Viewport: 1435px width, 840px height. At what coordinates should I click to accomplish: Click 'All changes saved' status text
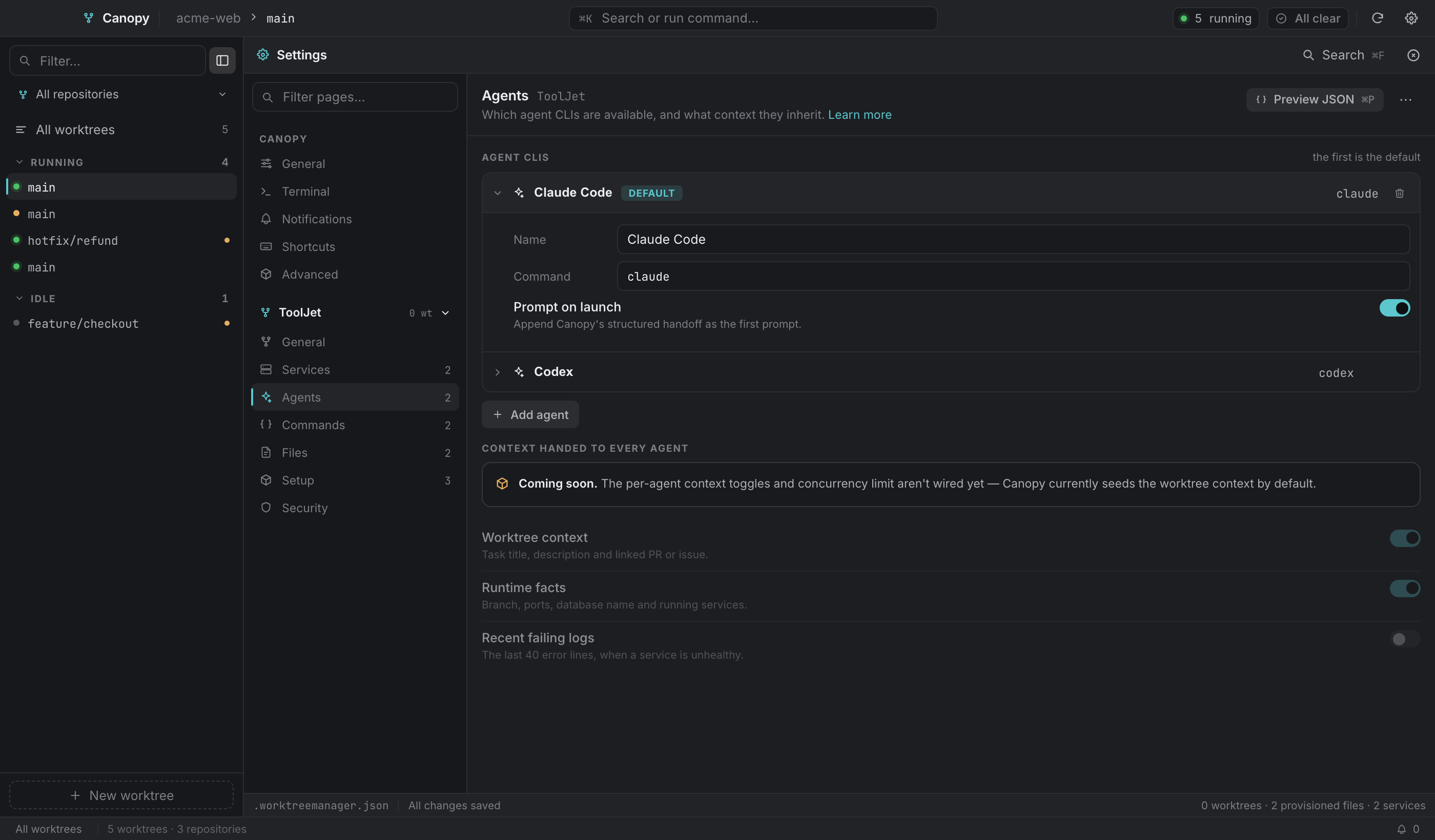click(x=454, y=805)
